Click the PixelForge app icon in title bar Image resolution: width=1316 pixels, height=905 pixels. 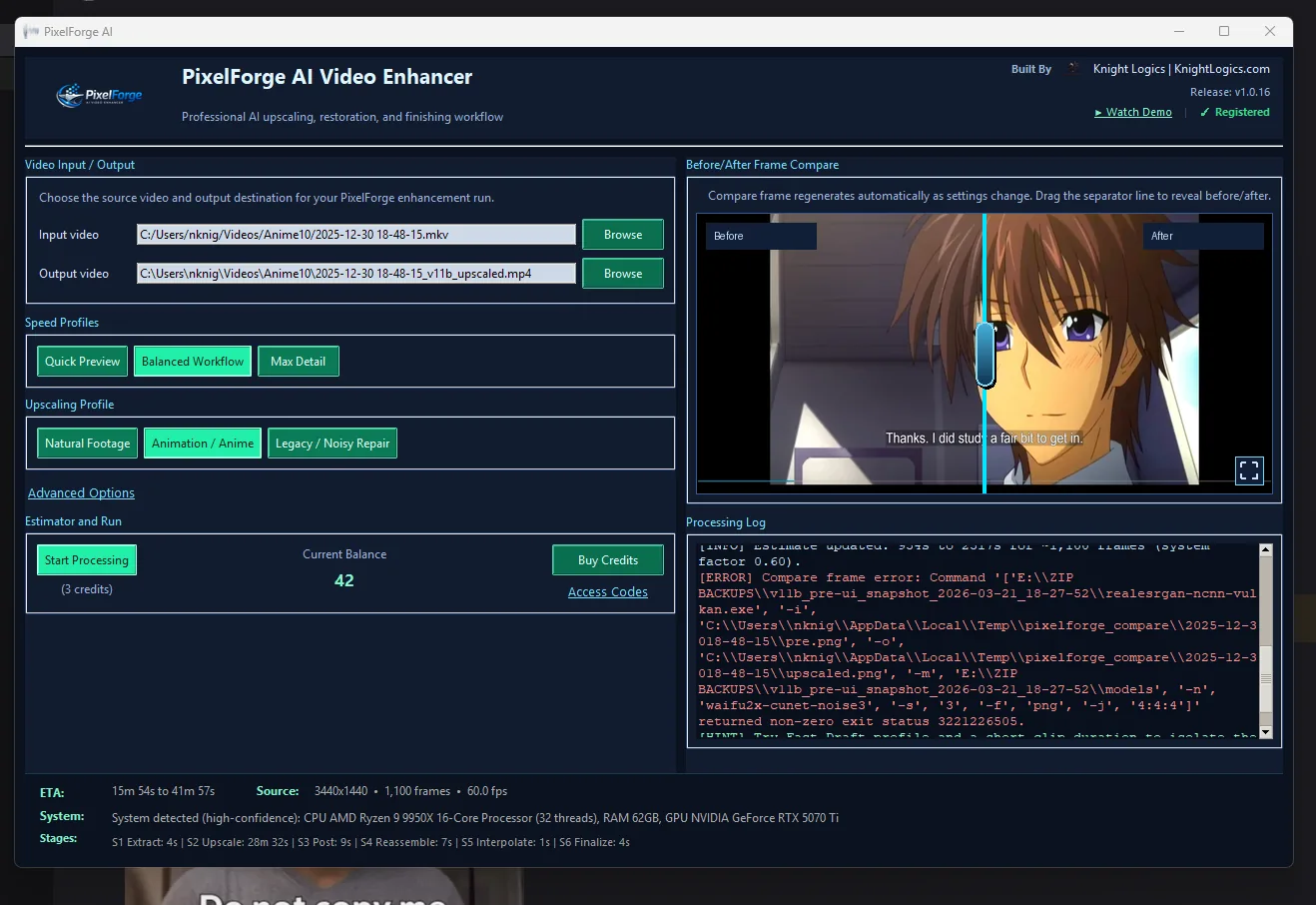(31, 32)
